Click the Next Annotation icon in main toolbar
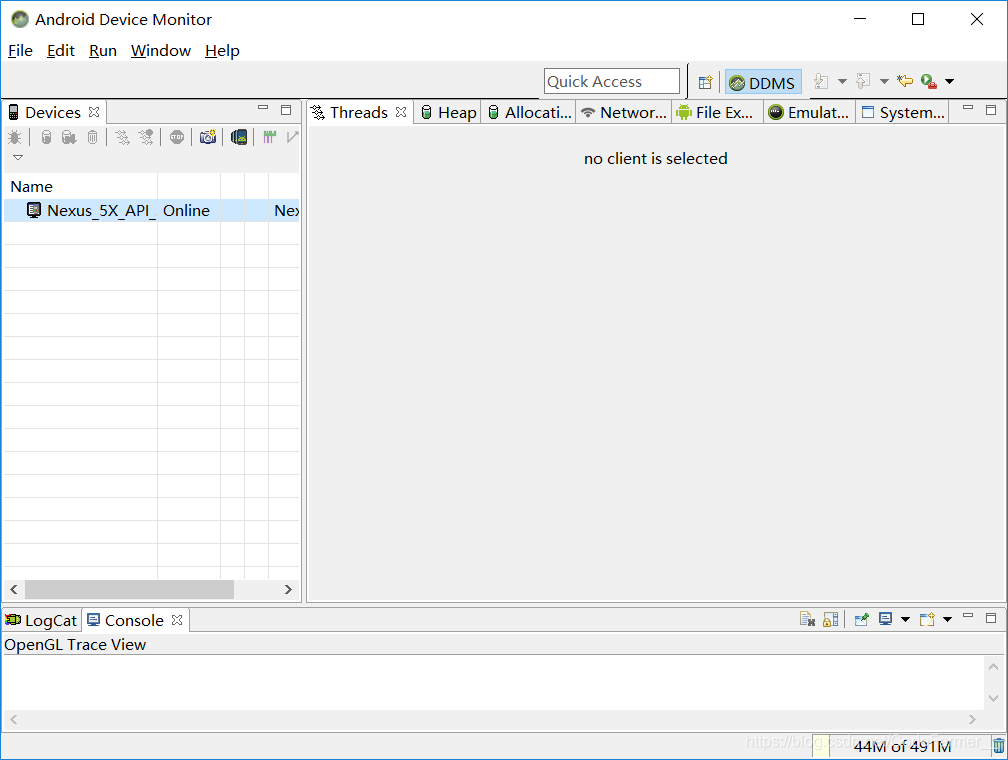Viewport: 1008px width, 760px height. tap(821, 81)
